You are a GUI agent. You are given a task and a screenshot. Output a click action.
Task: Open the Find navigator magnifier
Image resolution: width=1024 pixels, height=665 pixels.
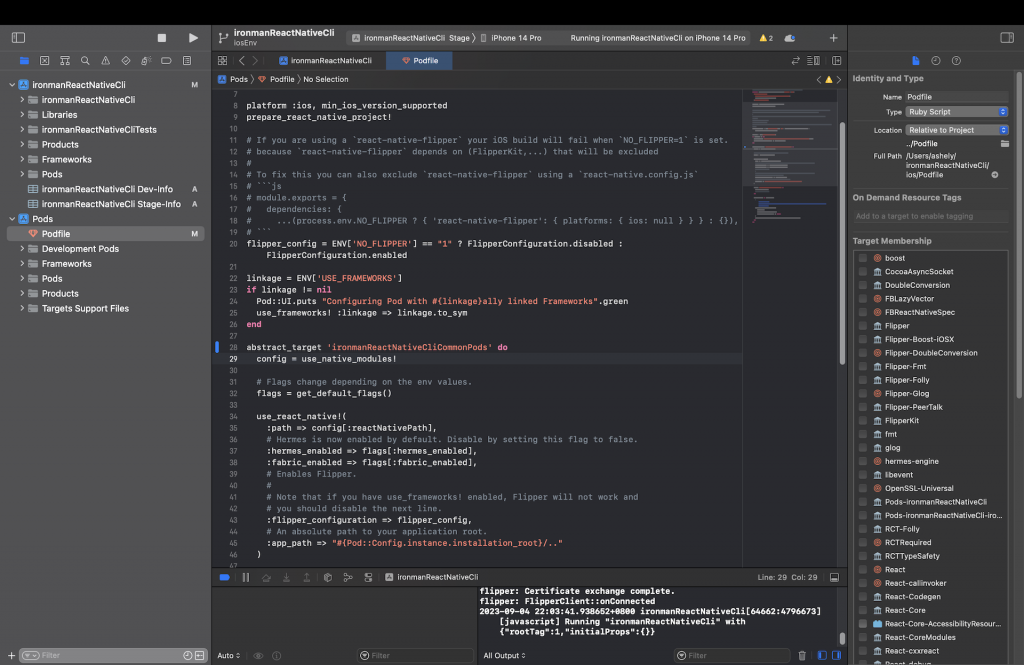pos(85,61)
